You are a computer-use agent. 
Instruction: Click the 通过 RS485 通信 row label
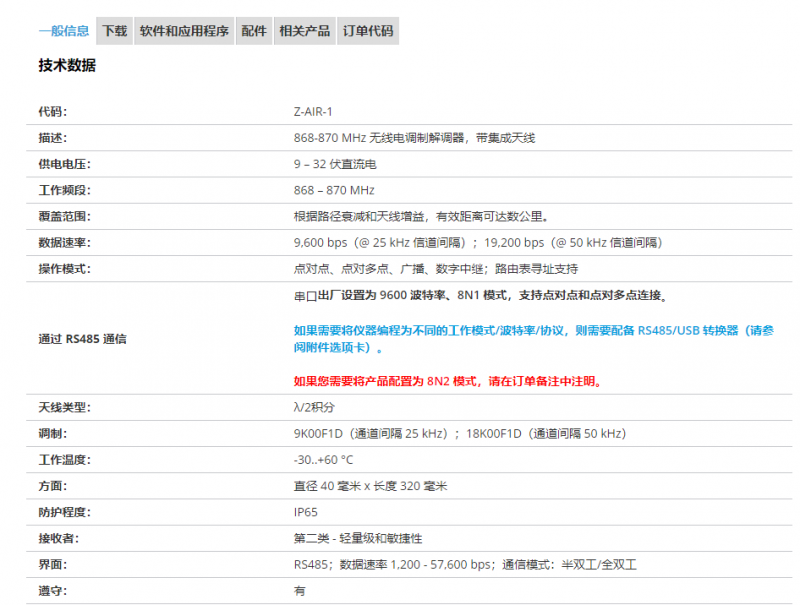tap(82, 338)
